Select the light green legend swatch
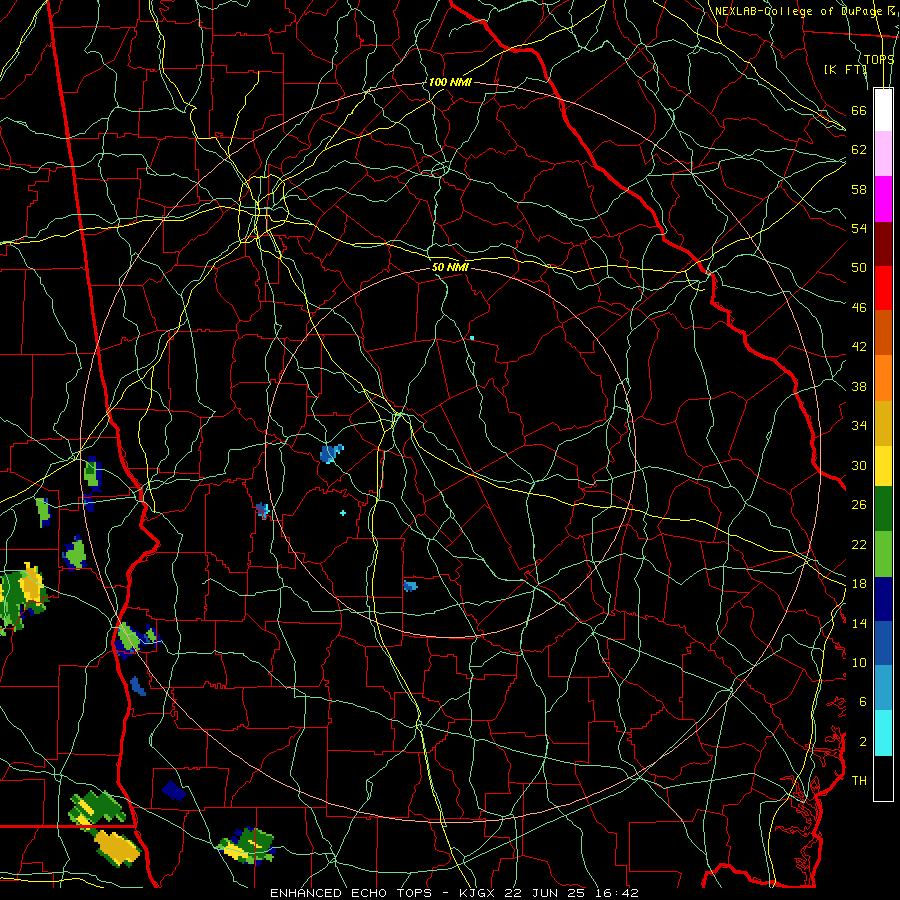The width and height of the screenshot is (900, 900). (x=883, y=554)
